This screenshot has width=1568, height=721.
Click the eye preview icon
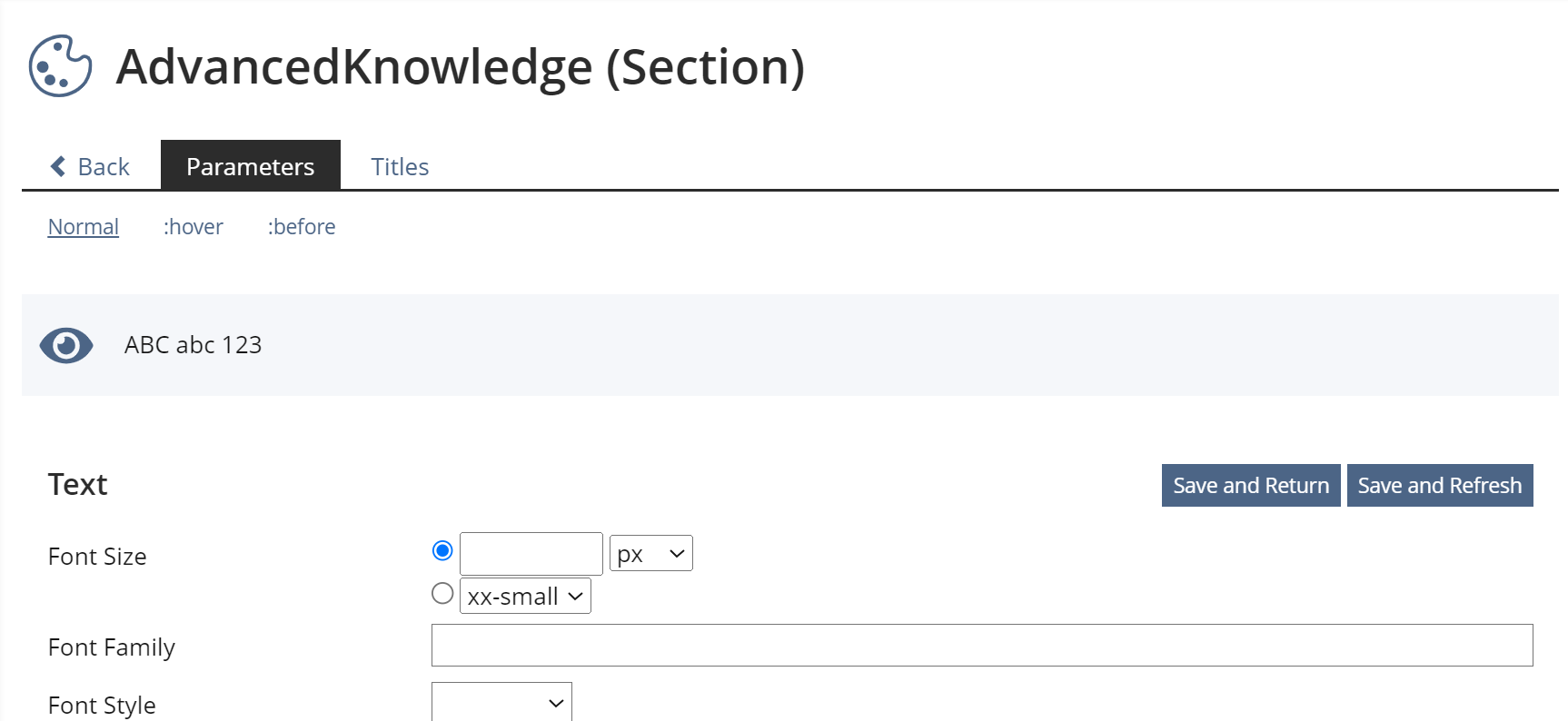66,345
